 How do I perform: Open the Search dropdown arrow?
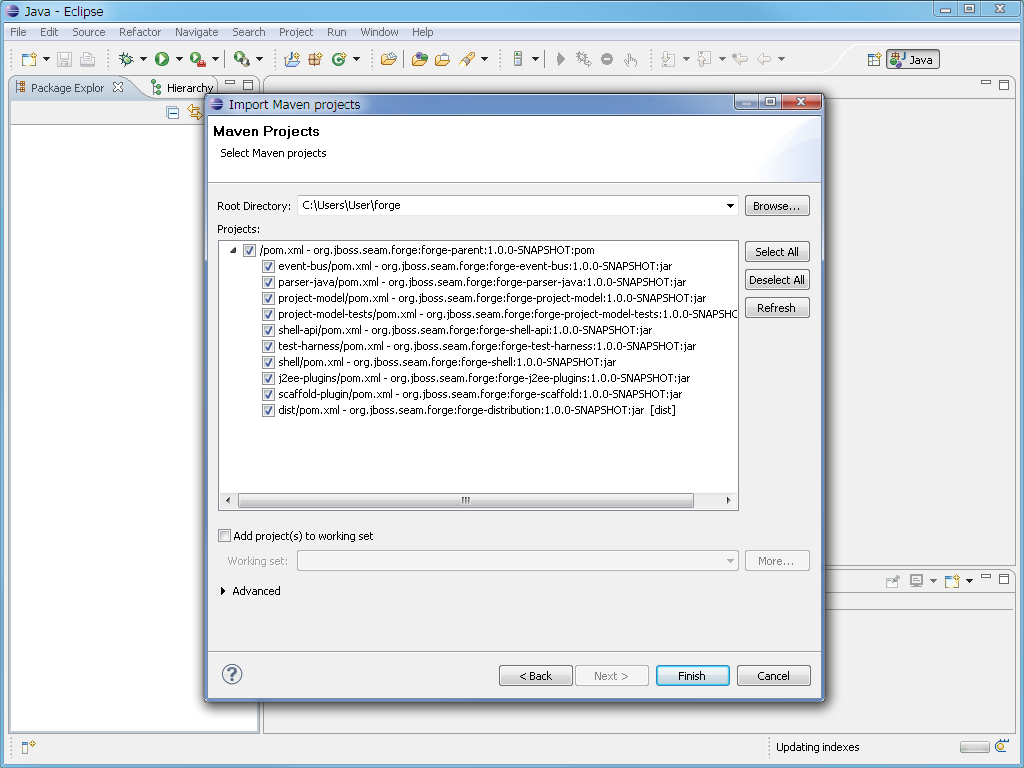click(484, 59)
